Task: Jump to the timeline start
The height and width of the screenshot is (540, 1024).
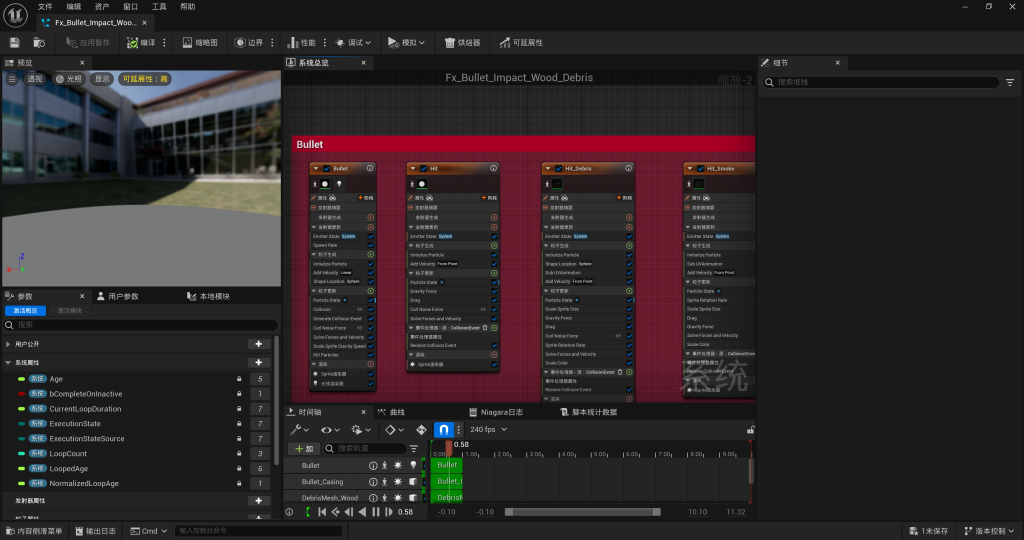Action: [x=322, y=512]
